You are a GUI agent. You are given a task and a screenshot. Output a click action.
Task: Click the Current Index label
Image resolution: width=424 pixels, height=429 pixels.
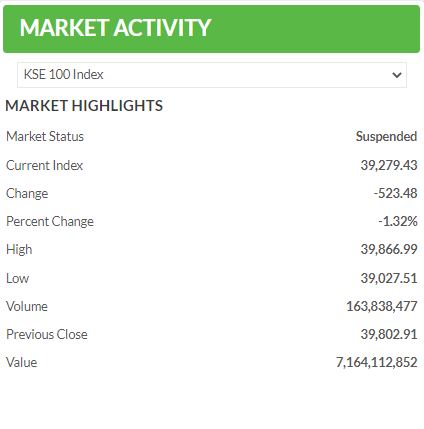pyautogui.click(x=44, y=165)
